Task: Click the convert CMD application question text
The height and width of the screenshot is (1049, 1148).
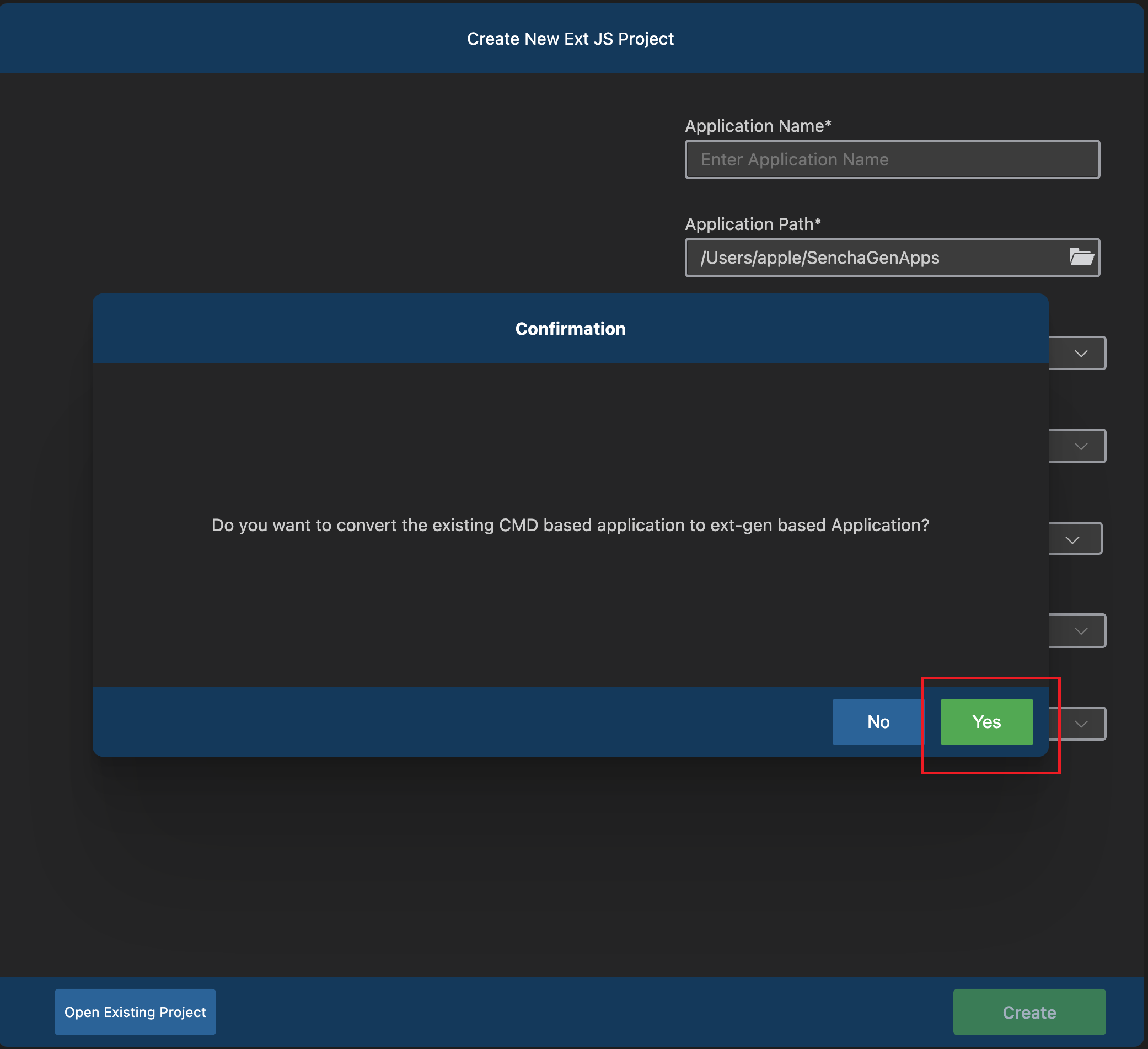Action: coord(570,525)
